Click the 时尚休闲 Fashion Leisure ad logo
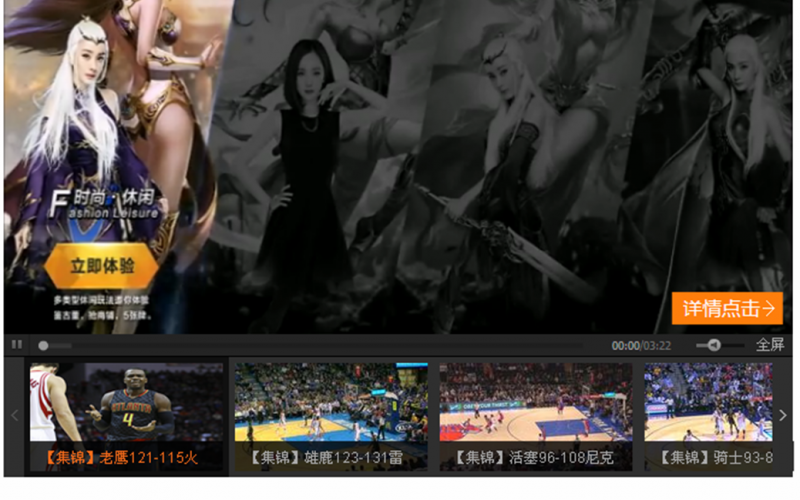The image size is (800, 500). [x=106, y=204]
